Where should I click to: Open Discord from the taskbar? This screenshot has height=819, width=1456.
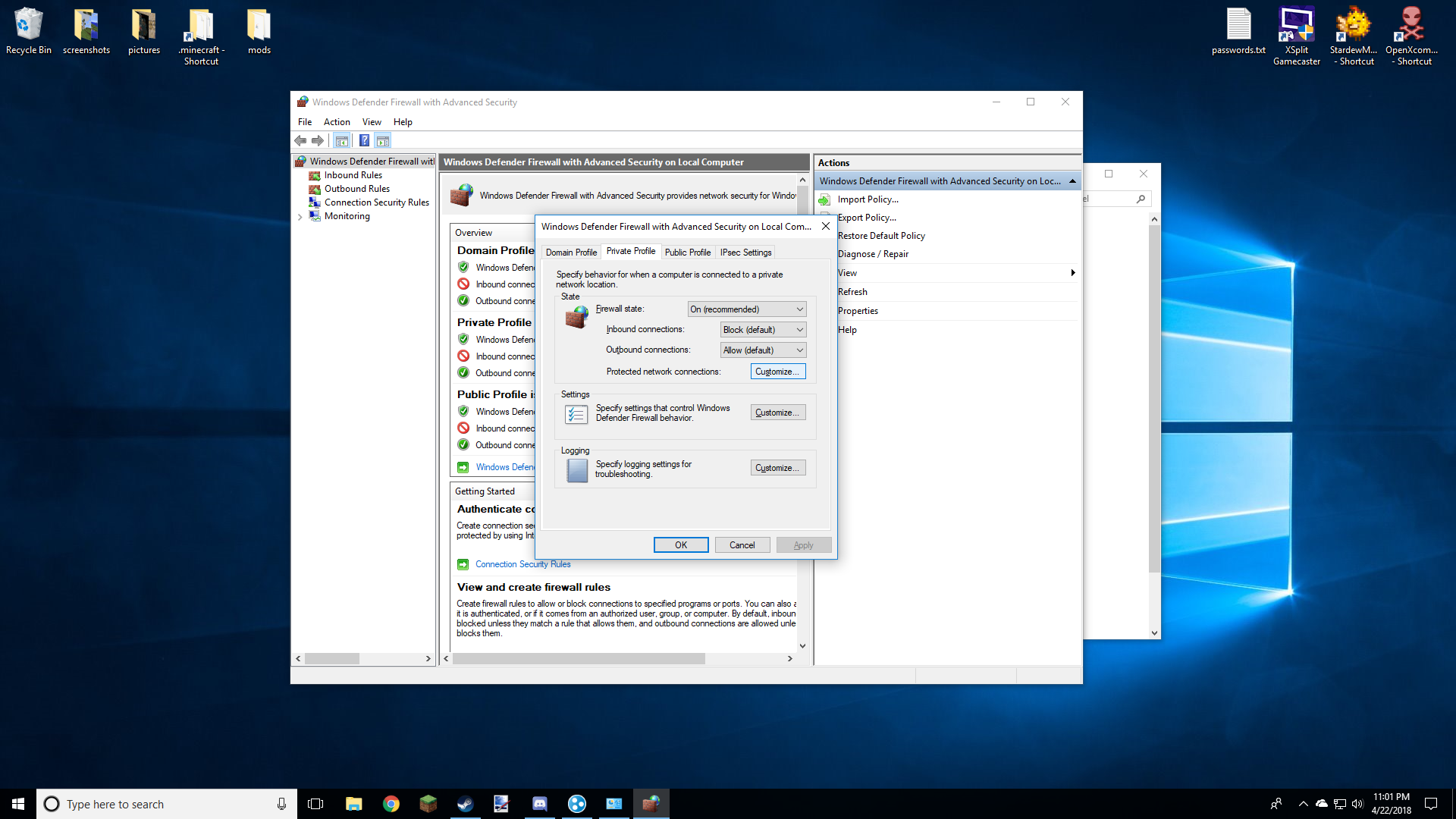pos(539,804)
